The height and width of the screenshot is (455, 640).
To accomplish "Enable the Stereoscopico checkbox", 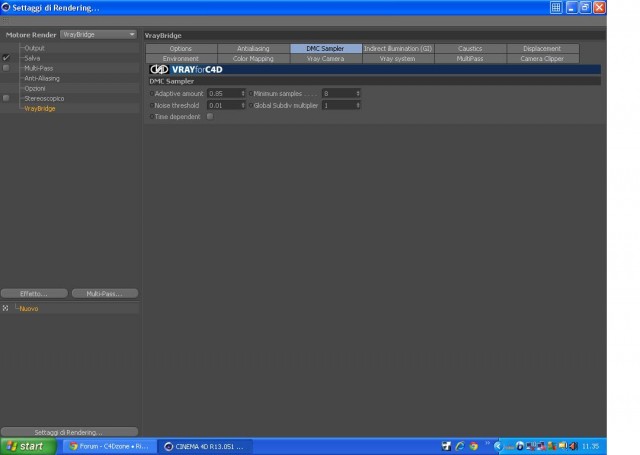I will coord(6,98).
